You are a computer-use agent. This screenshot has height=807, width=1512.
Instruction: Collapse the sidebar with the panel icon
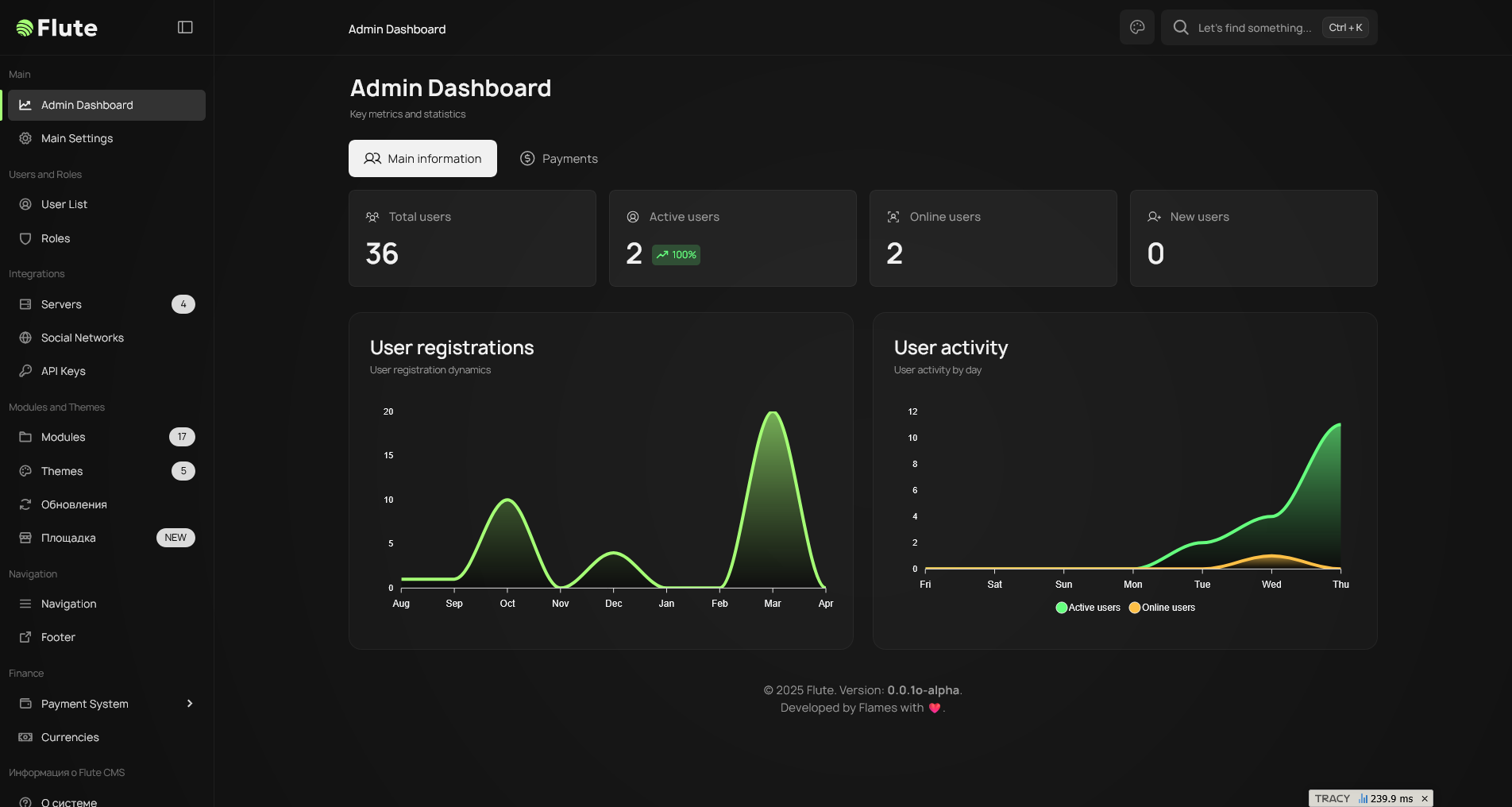[185, 28]
